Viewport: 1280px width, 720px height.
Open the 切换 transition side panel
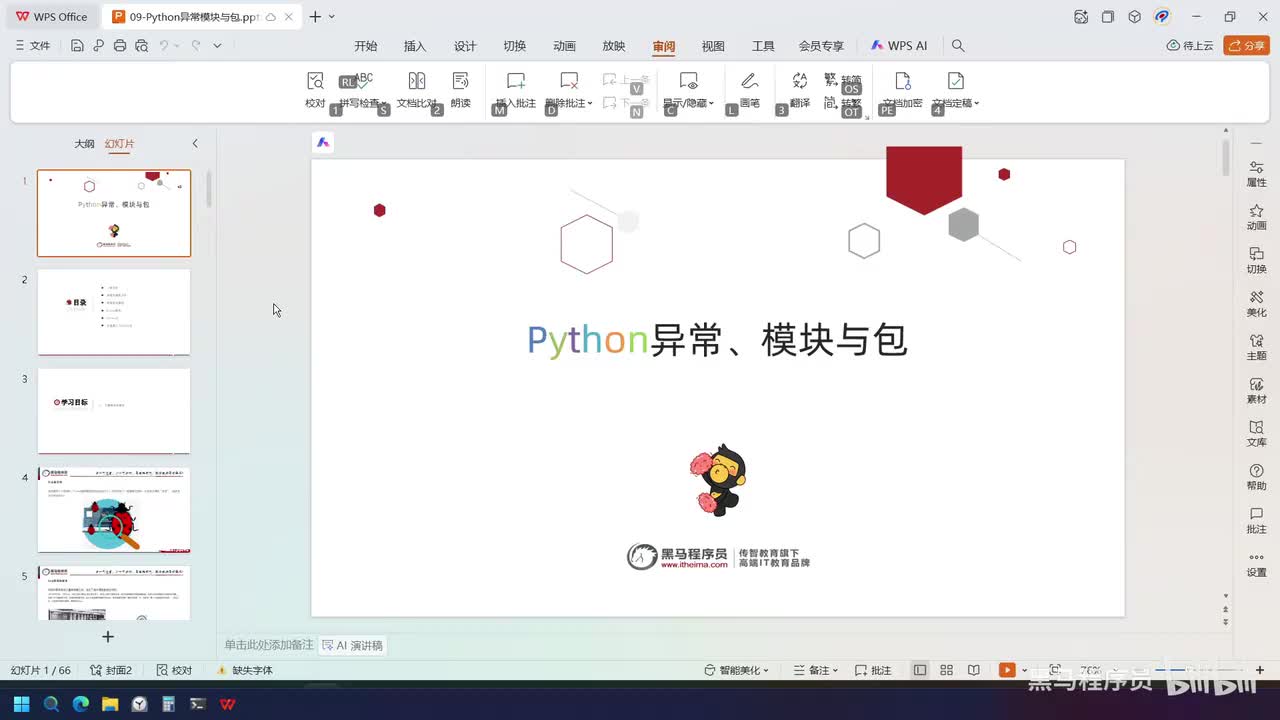pos(1256,260)
